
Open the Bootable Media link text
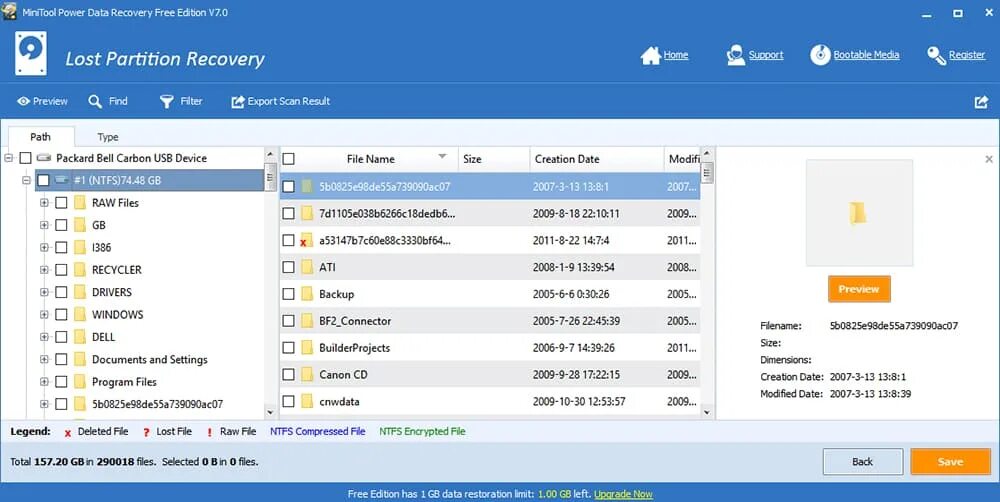[x=866, y=55]
